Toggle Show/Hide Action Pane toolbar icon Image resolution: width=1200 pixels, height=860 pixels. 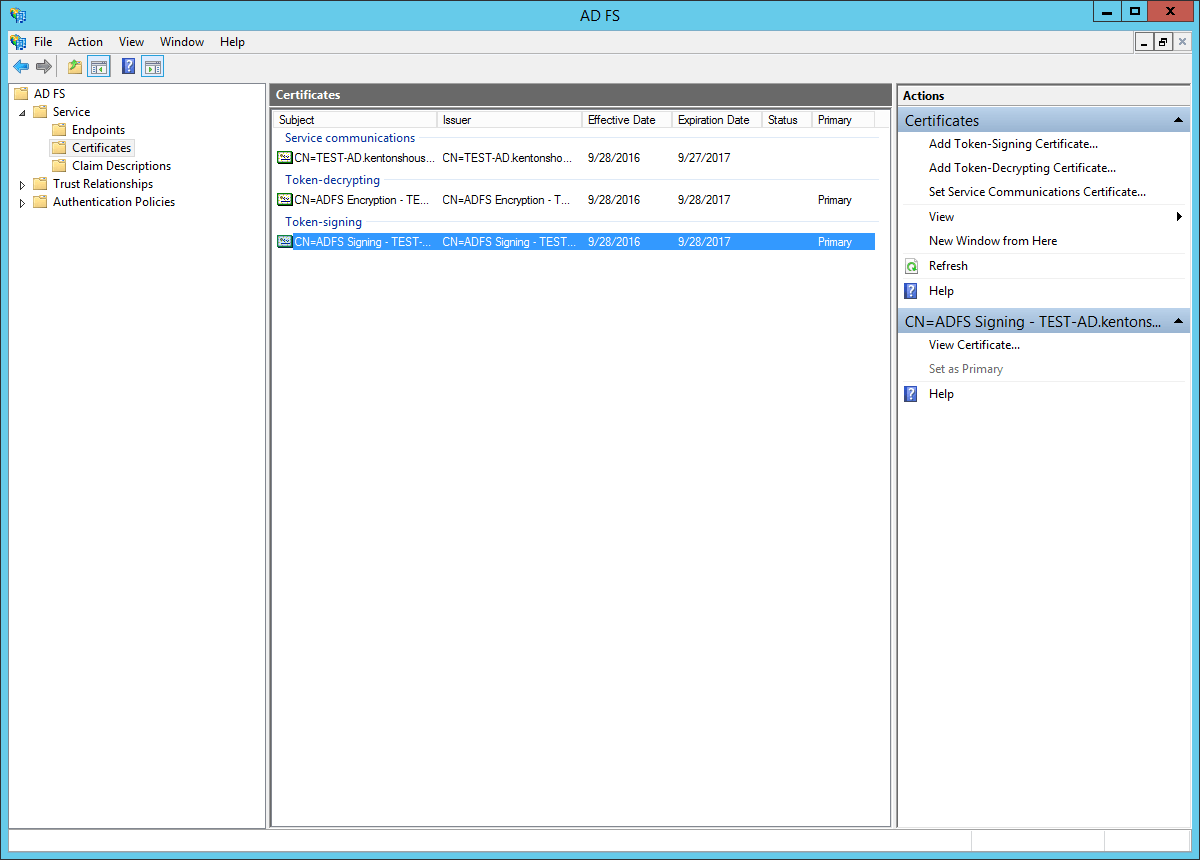pyautogui.click(x=152, y=67)
